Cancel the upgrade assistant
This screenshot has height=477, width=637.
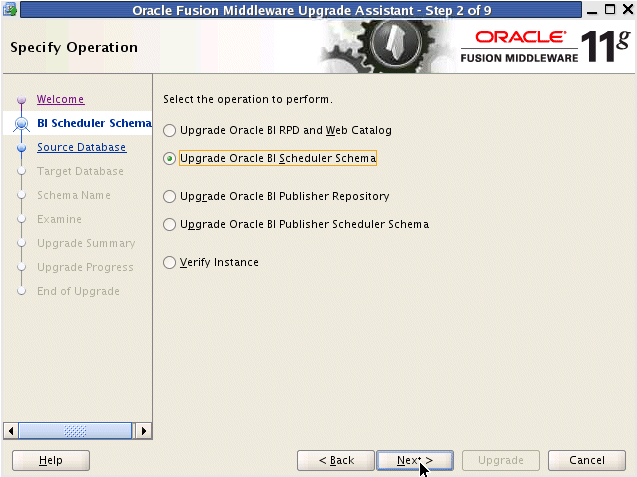(587, 460)
